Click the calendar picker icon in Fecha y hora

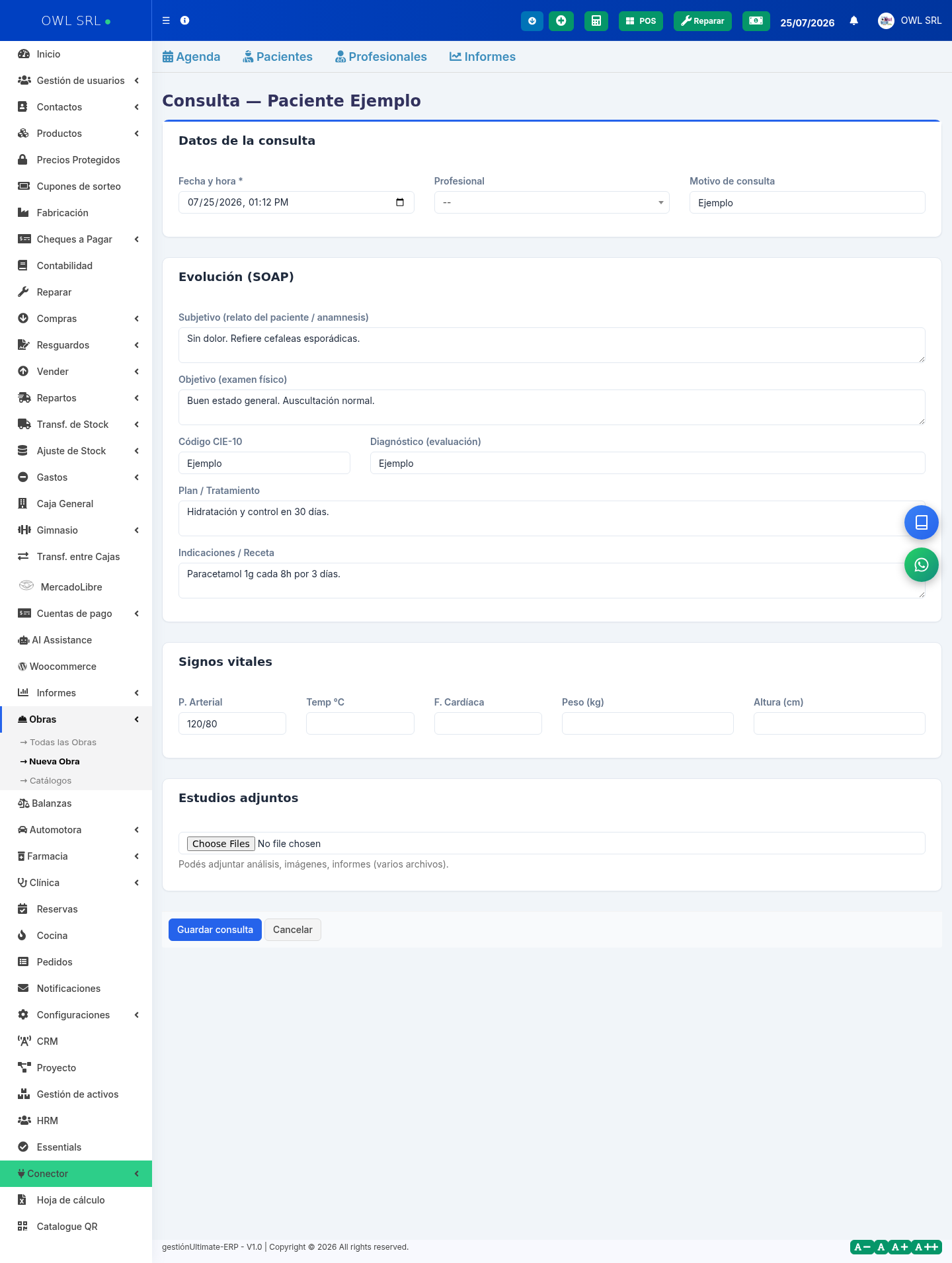coord(400,202)
